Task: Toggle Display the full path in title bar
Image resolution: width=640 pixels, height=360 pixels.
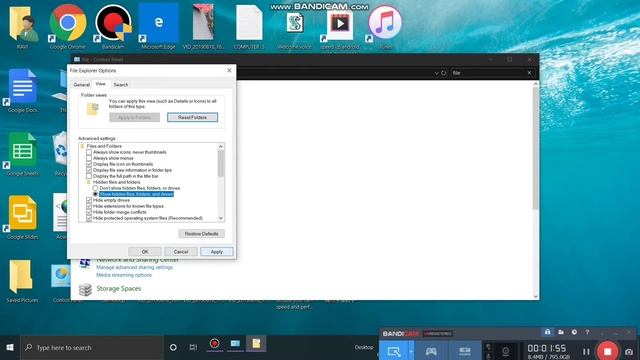Action: point(89,176)
